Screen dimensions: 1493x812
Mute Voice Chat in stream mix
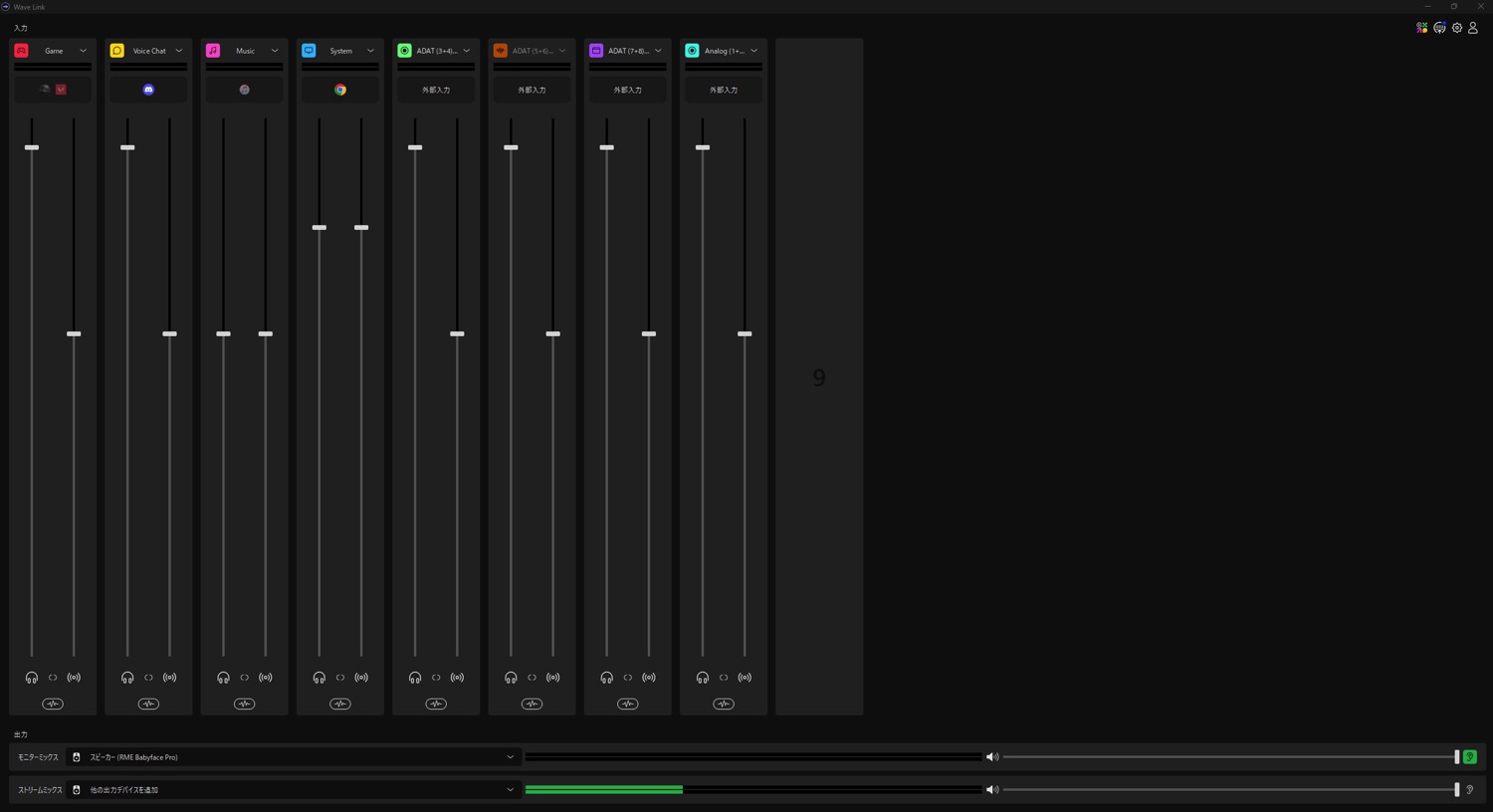click(x=170, y=678)
